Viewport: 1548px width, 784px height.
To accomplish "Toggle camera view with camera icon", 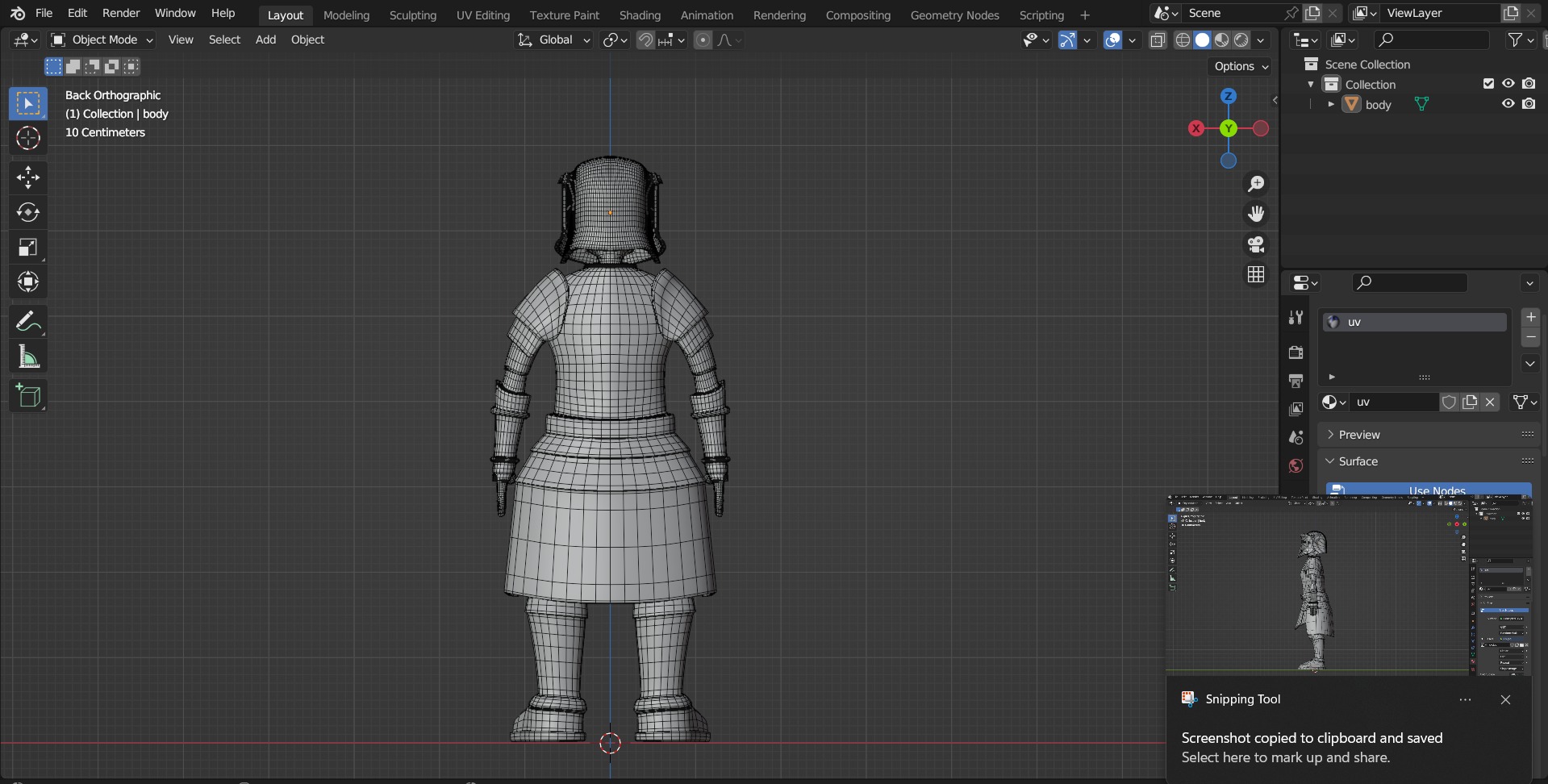I will (x=1256, y=244).
